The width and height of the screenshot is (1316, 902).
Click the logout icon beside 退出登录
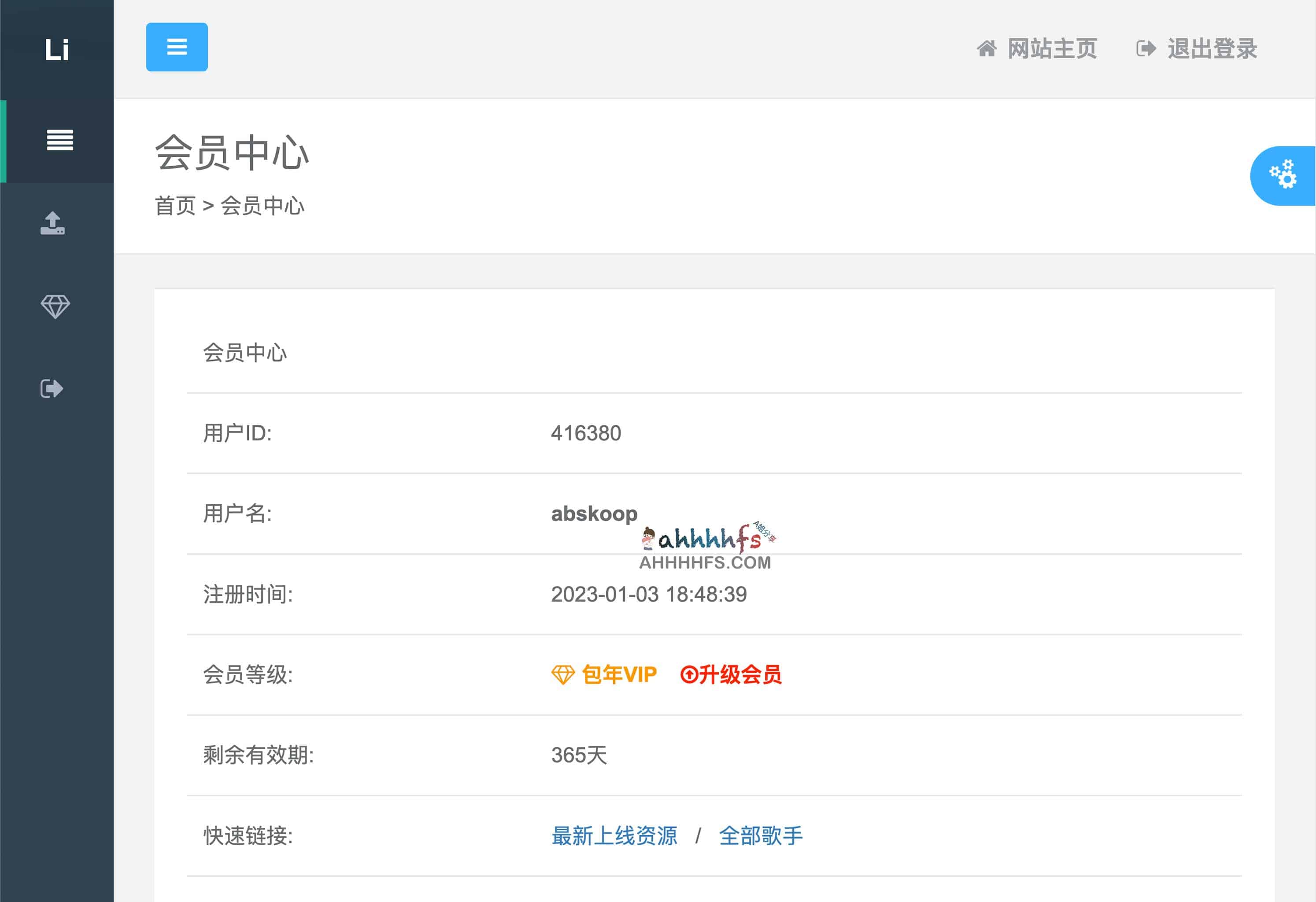(x=1146, y=49)
